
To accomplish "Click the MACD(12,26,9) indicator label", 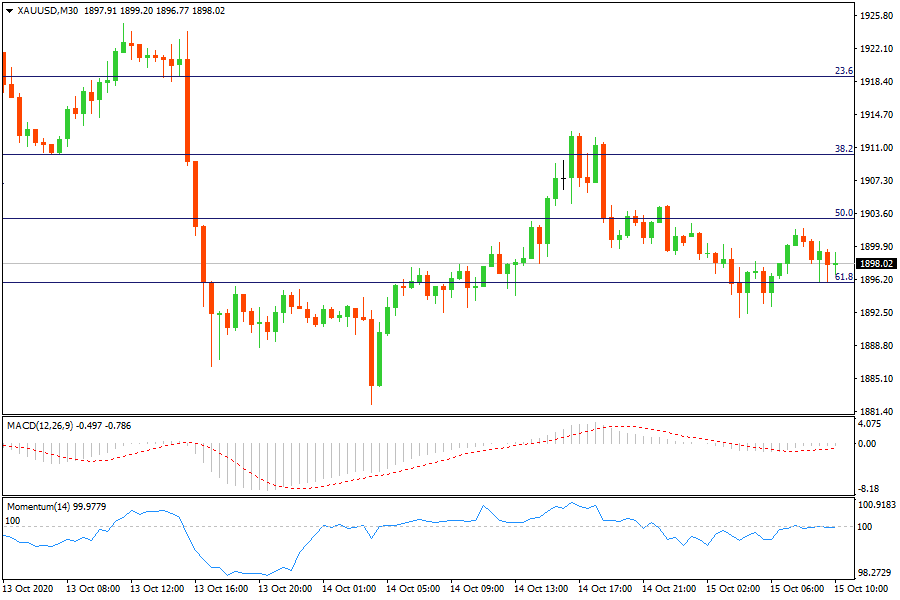I will 41,425.
